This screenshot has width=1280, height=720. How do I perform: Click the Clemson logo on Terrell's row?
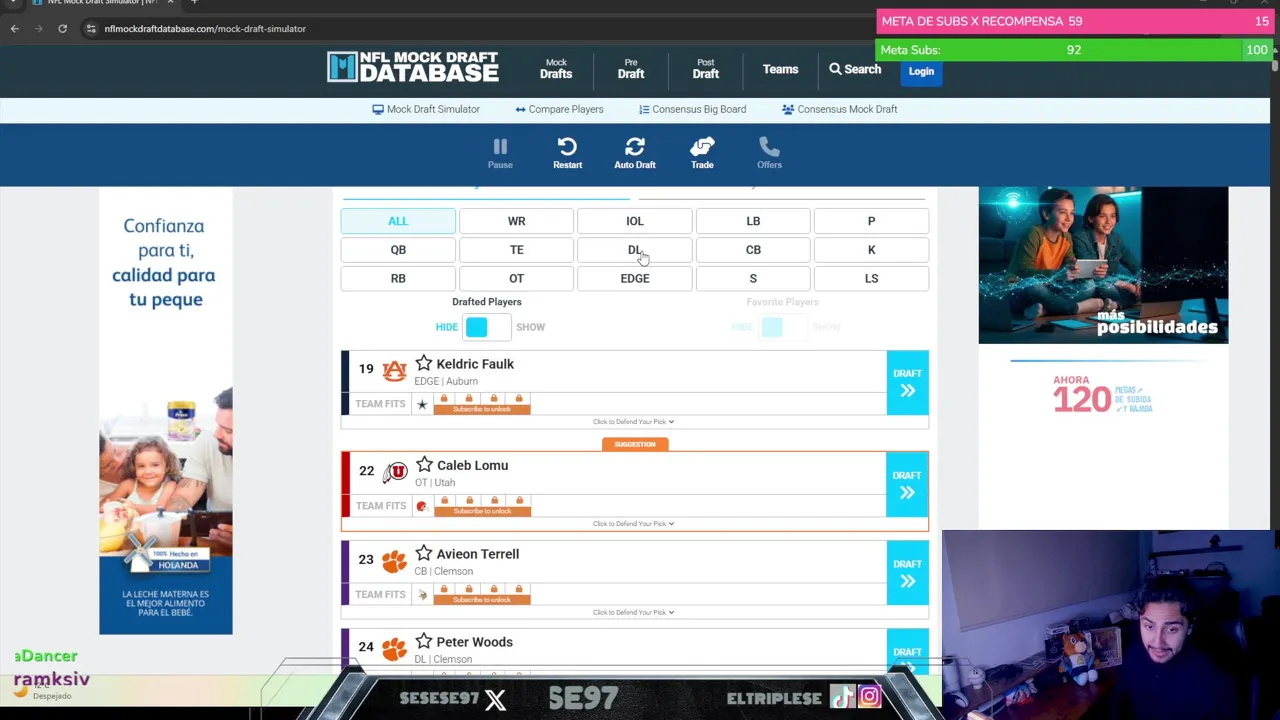[395, 561]
